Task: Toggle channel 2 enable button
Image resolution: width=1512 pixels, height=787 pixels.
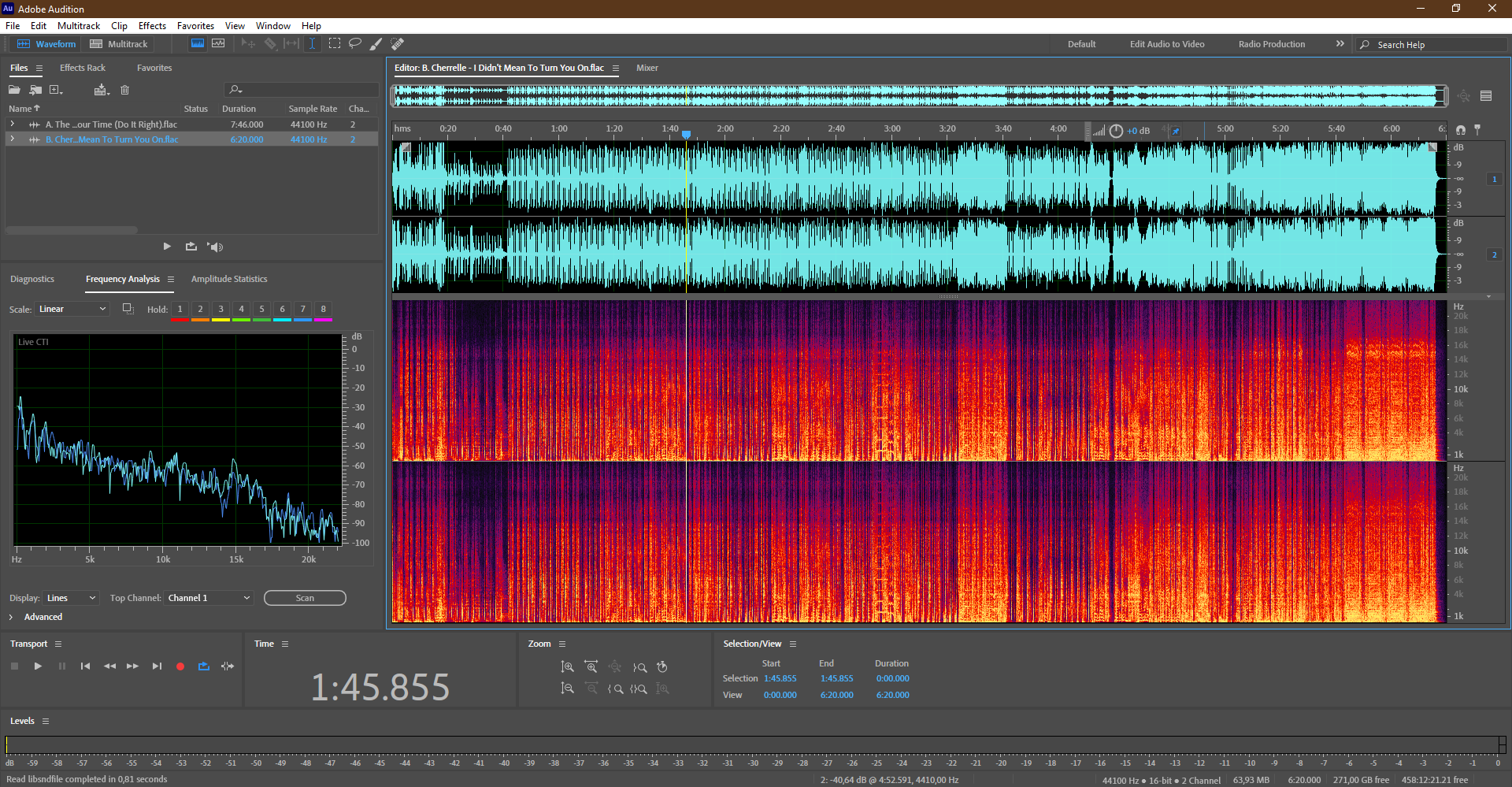Action: click(x=1494, y=255)
